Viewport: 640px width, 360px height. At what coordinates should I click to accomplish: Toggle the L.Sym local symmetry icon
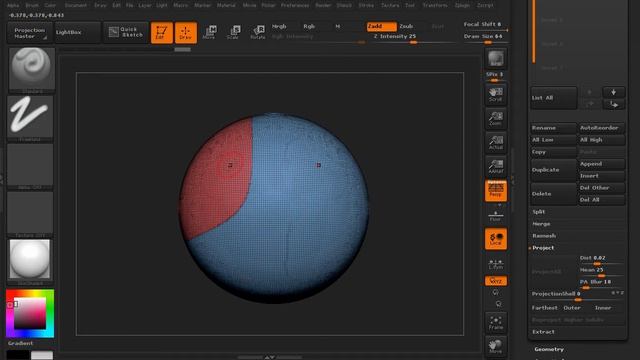[x=496, y=264]
